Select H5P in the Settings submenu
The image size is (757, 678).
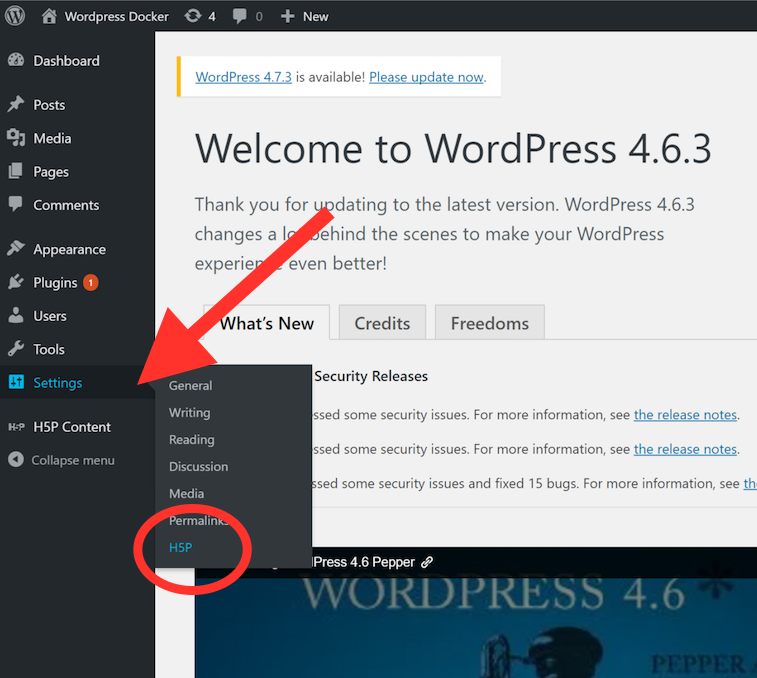tap(180, 548)
